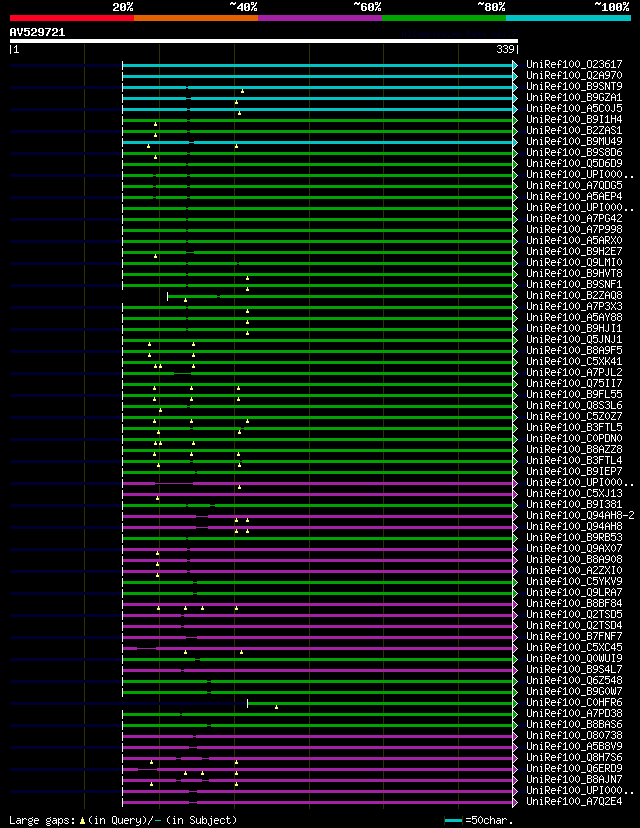Open hit UniRef100_B9I1H4
Image resolution: width=640 pixels, height=828 pixels.
(x=575, y=119)
